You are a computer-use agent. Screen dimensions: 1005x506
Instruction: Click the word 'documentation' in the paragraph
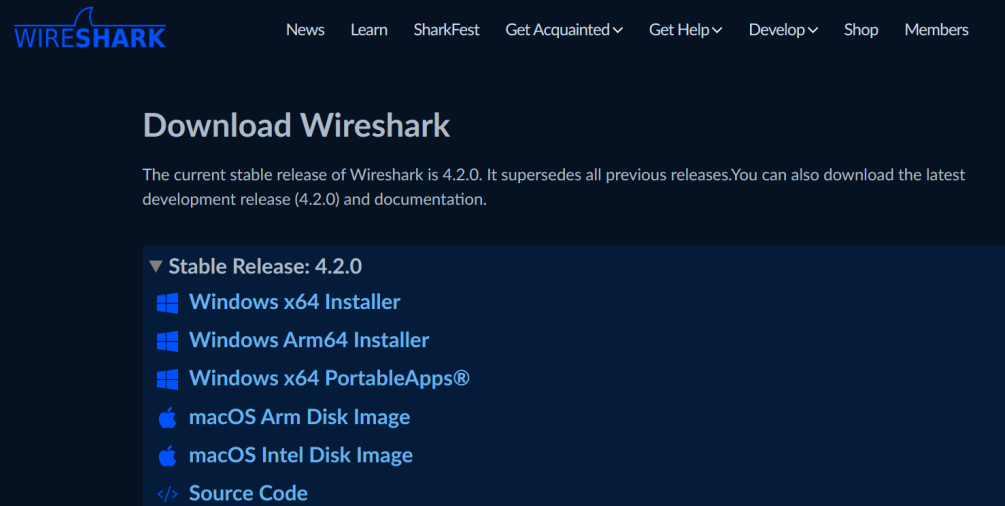[x=429, y=199]
